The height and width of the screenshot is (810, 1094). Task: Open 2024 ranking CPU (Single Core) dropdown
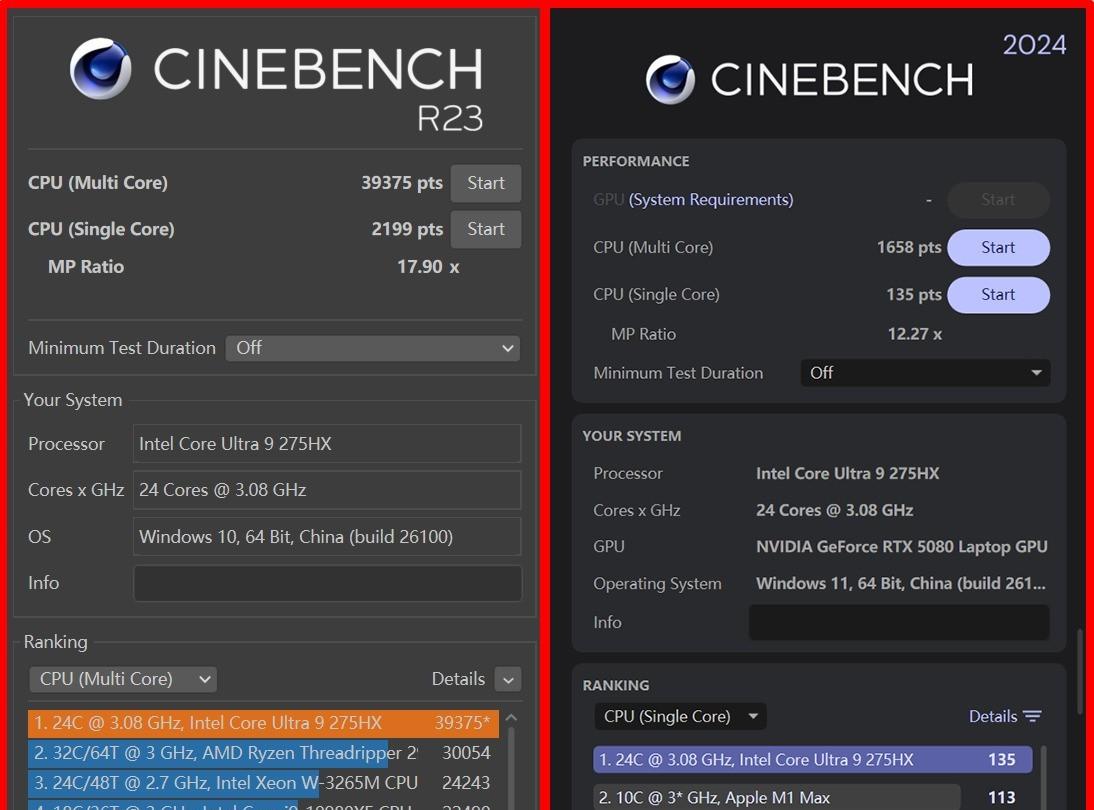680,716
